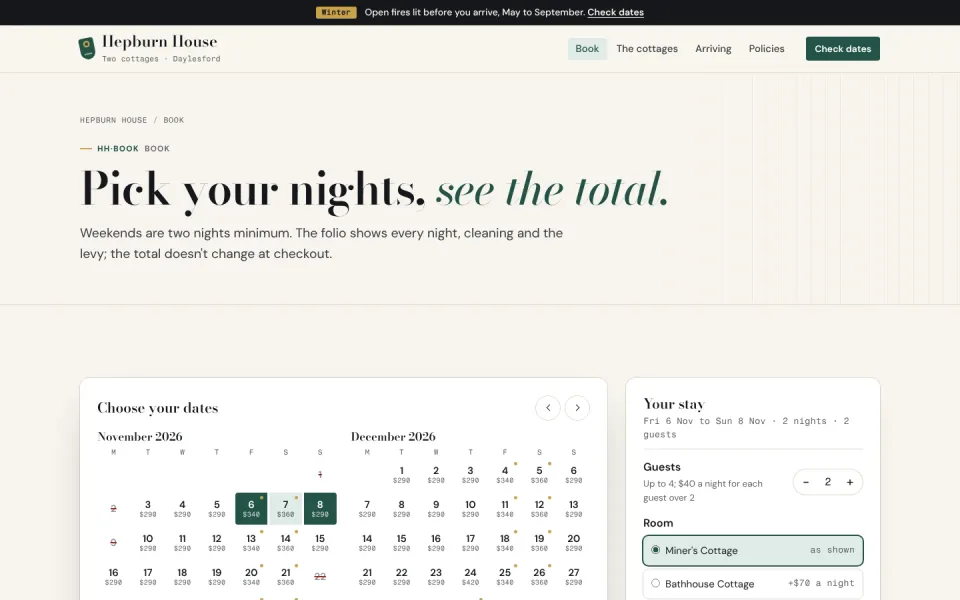Go to previous calendar month
This screenshot has height=600, width=960.
click(x=548, y=408)
